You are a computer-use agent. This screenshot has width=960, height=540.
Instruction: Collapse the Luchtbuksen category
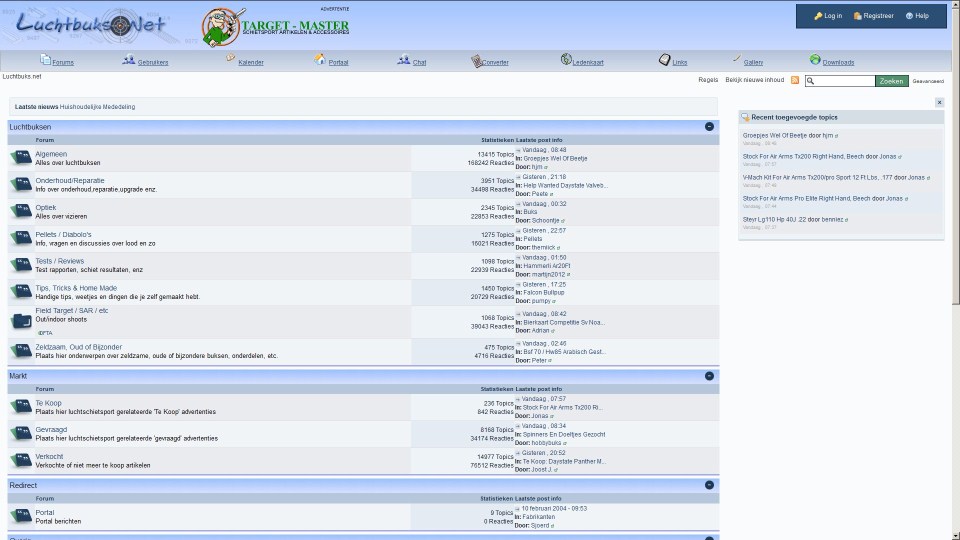(709, 127)
